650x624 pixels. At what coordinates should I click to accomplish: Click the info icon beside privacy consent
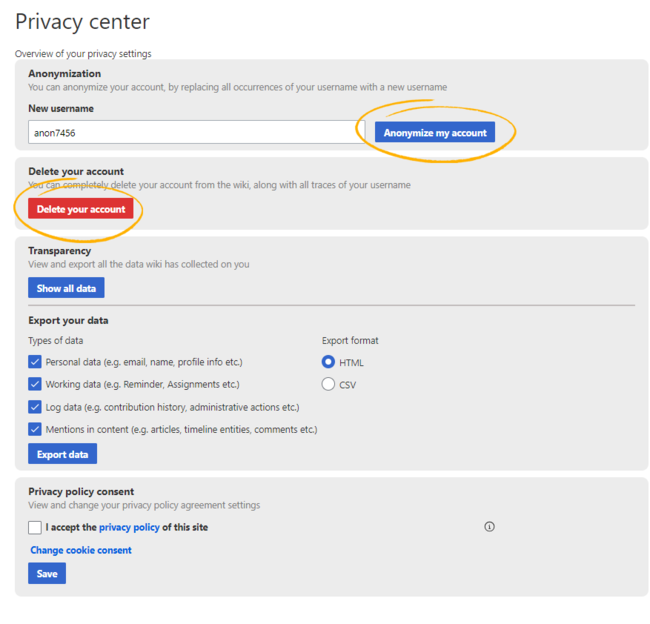[x=489, y=527]
